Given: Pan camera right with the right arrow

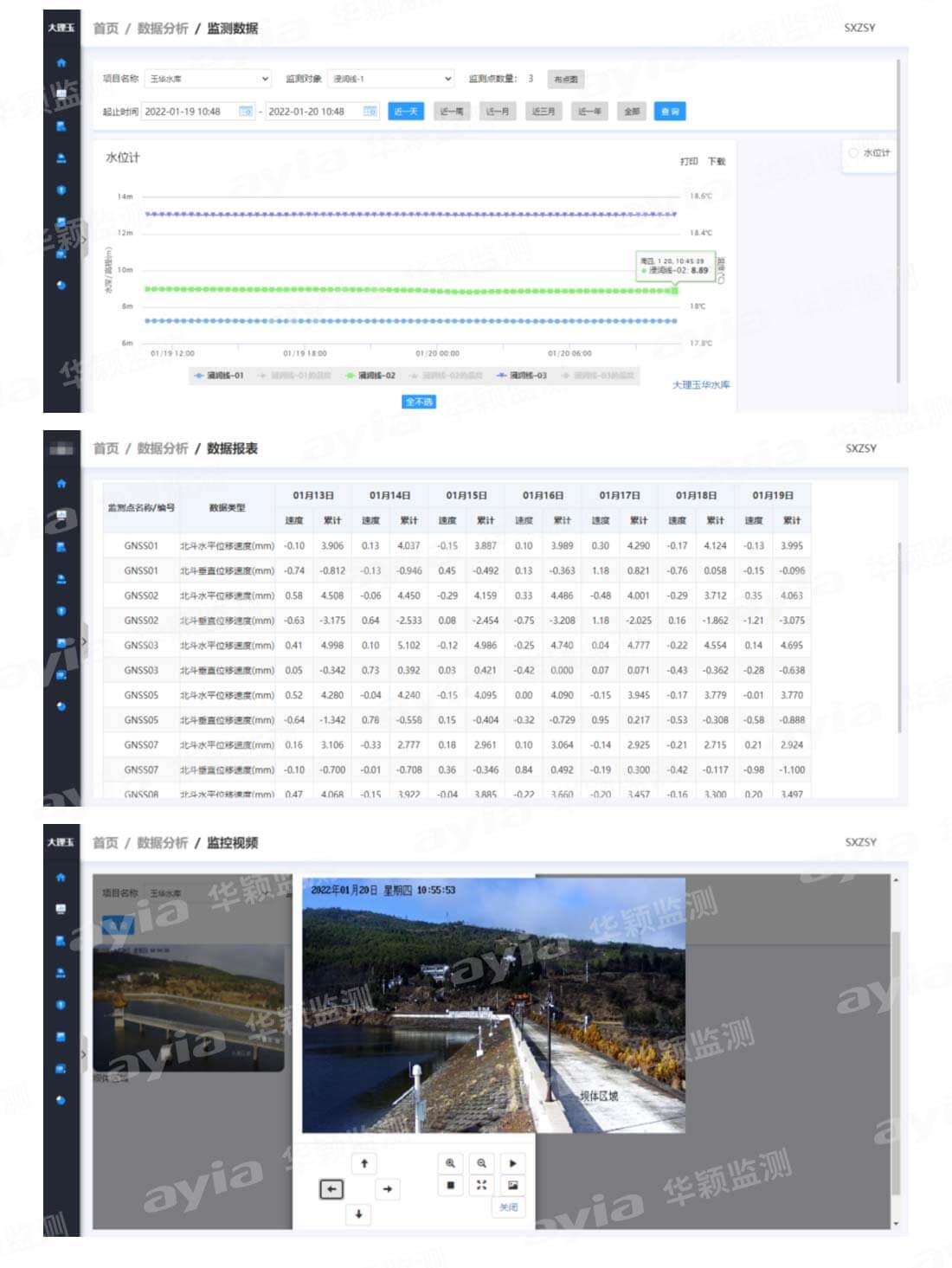Looking at the screenshot, I should click(x=387, y=1189).
